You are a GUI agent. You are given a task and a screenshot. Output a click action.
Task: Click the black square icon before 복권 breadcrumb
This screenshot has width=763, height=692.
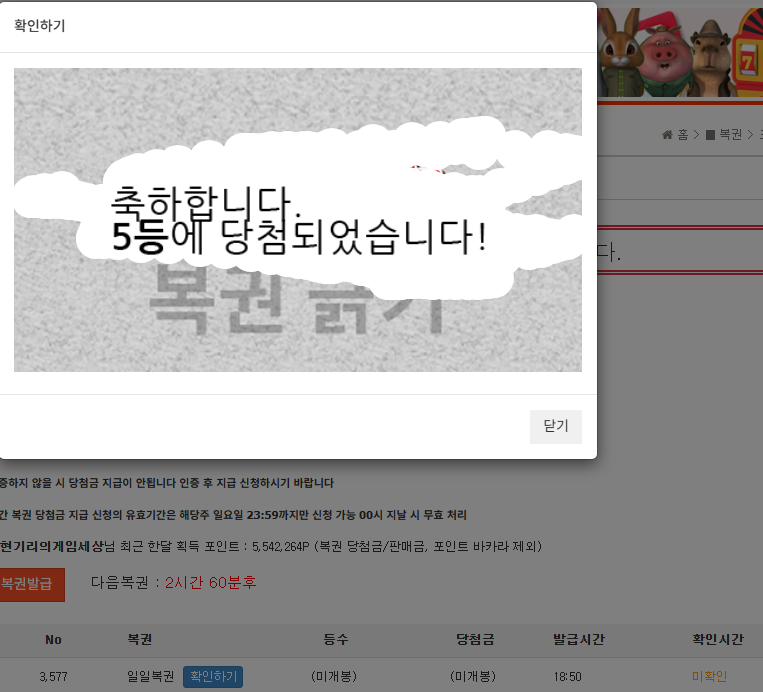click(710, 135)
